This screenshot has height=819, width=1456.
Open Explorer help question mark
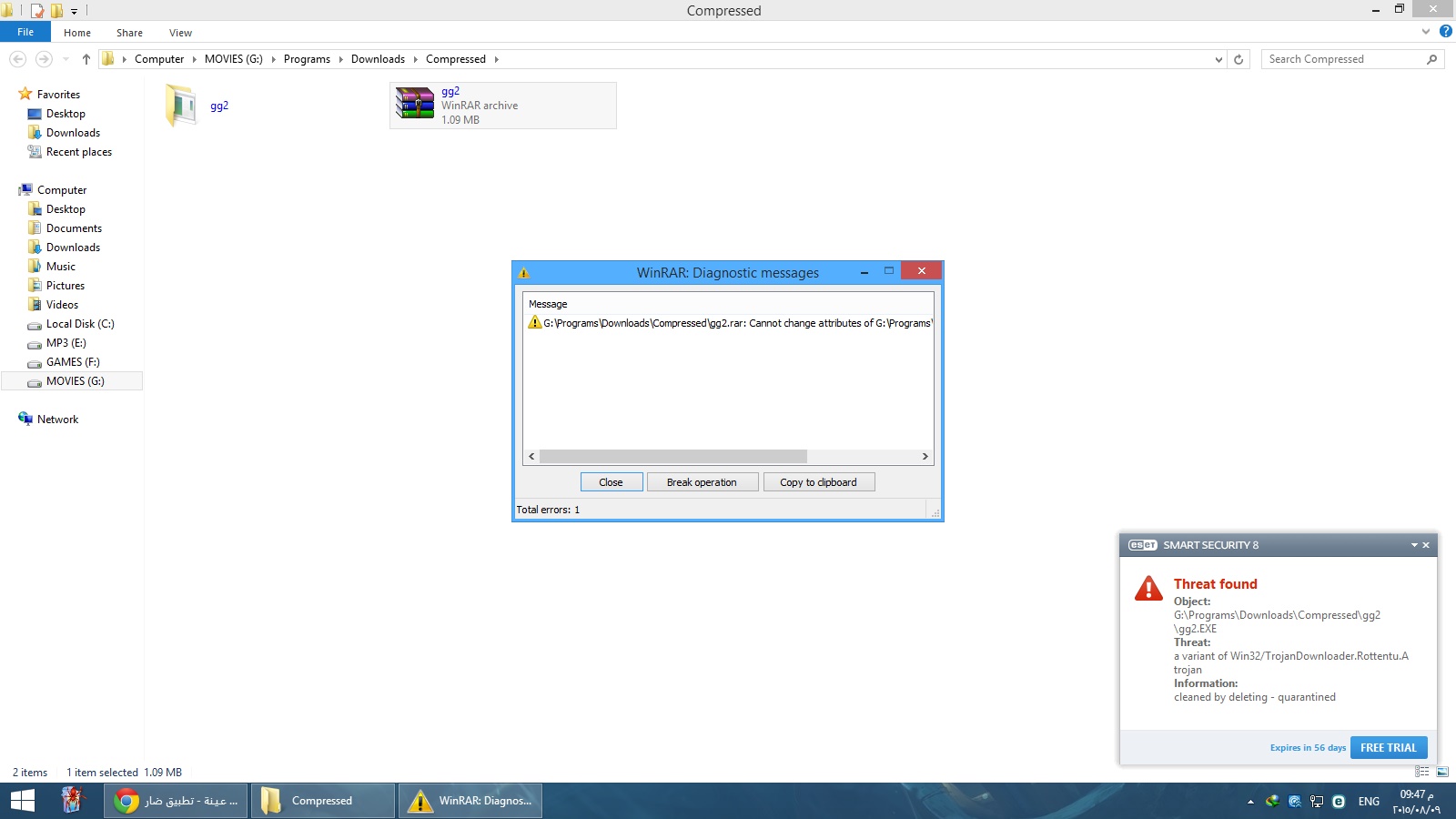click(x=1445, y=31)
